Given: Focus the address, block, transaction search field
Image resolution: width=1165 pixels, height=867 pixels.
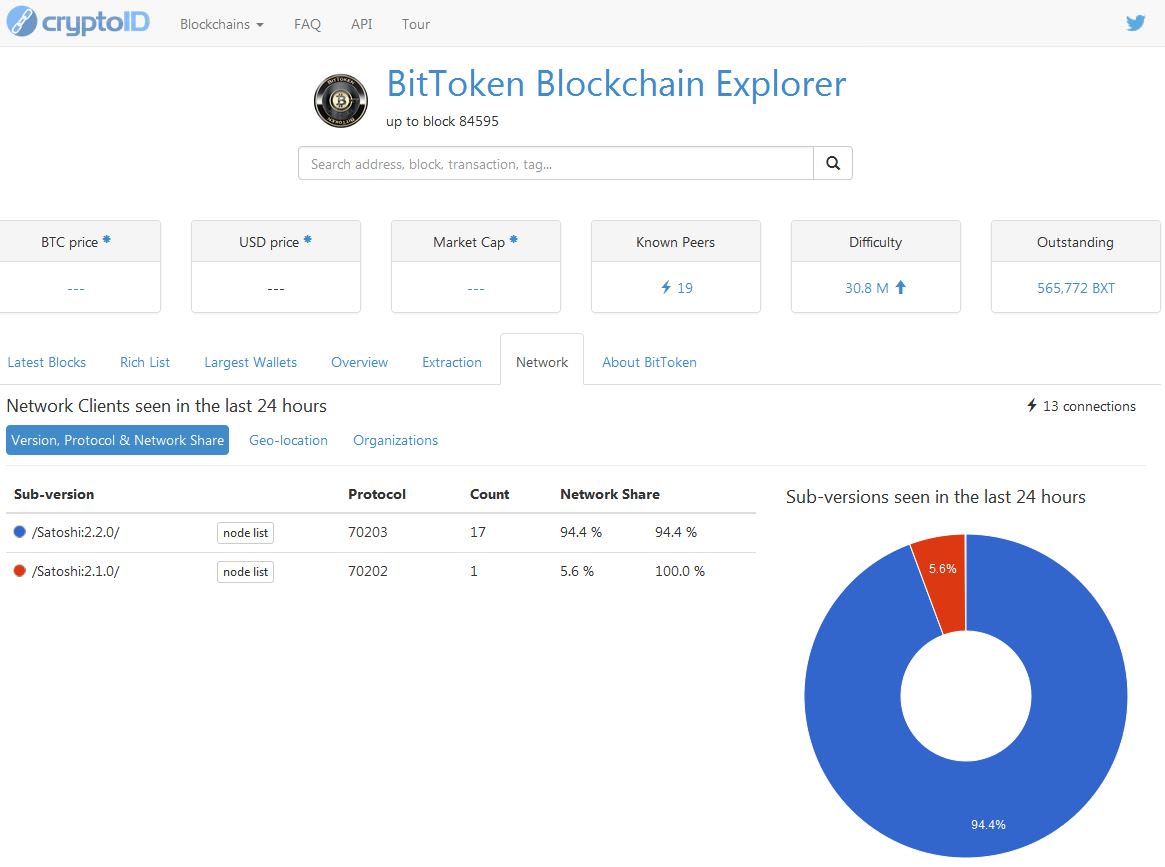Looking at the screenshot, I should 556,163.
